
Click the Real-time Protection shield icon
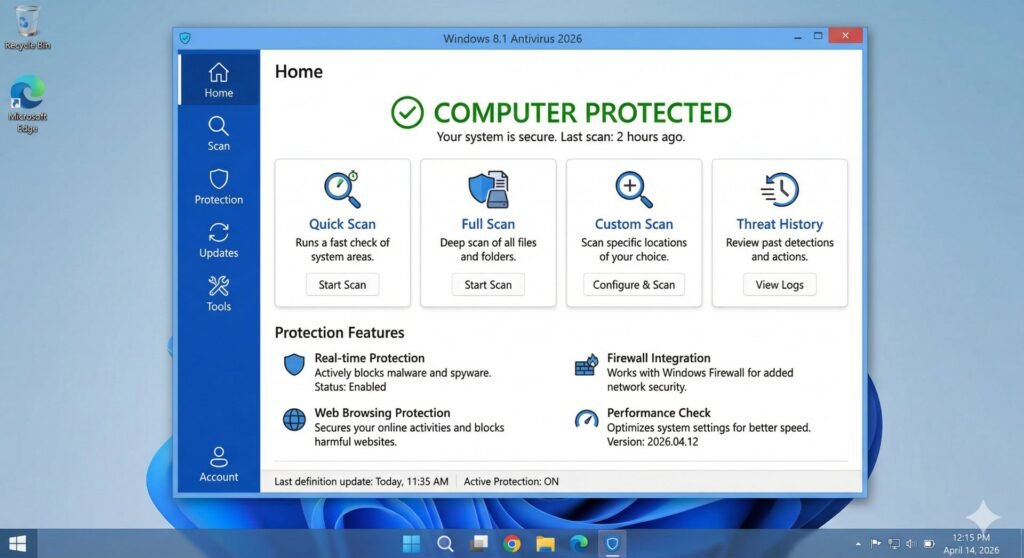294,365
